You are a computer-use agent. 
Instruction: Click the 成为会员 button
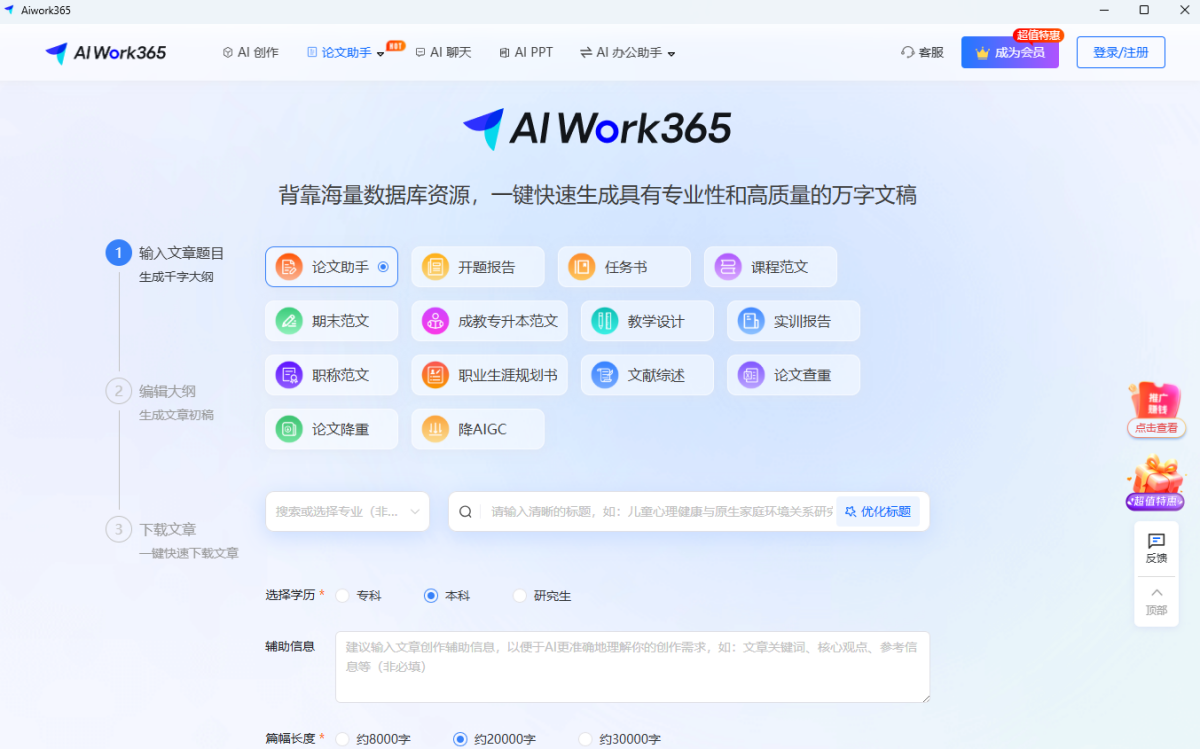point(1010,52)
